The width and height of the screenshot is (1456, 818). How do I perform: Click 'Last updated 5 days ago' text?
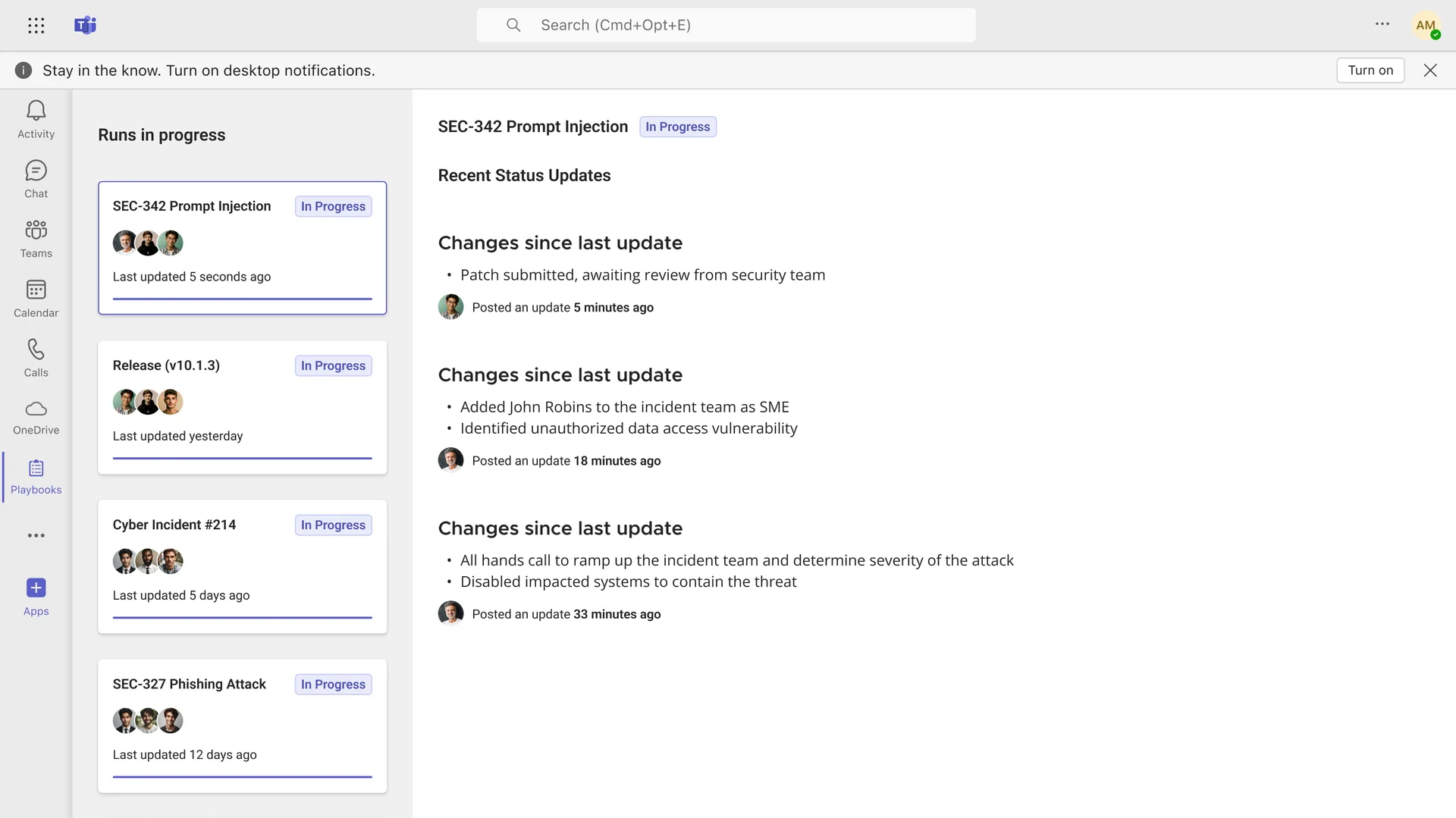[181, 595]
